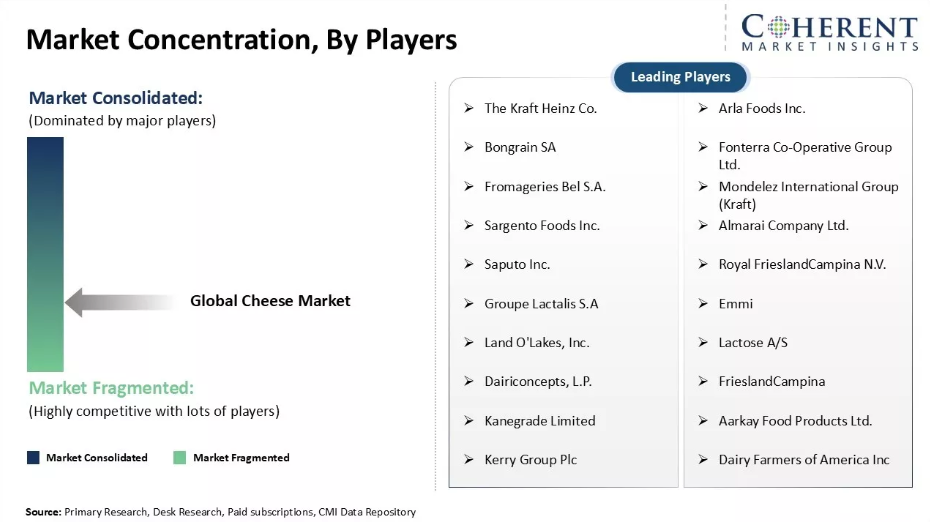
Task: Click the dark blue Market Consolidated legend swatch
Action: [x=33, y=457]
